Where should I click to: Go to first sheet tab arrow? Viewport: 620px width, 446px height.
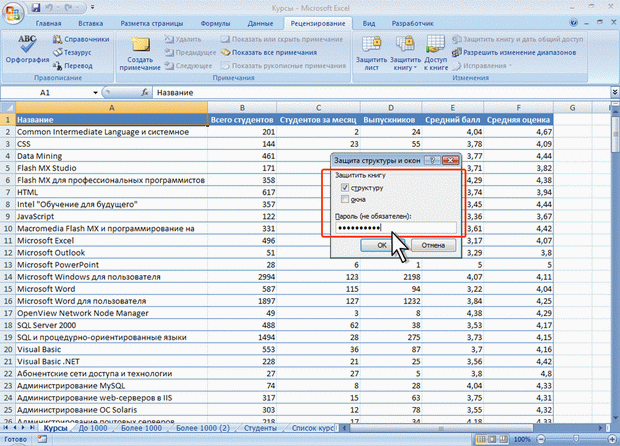click(x=6, y=428)
